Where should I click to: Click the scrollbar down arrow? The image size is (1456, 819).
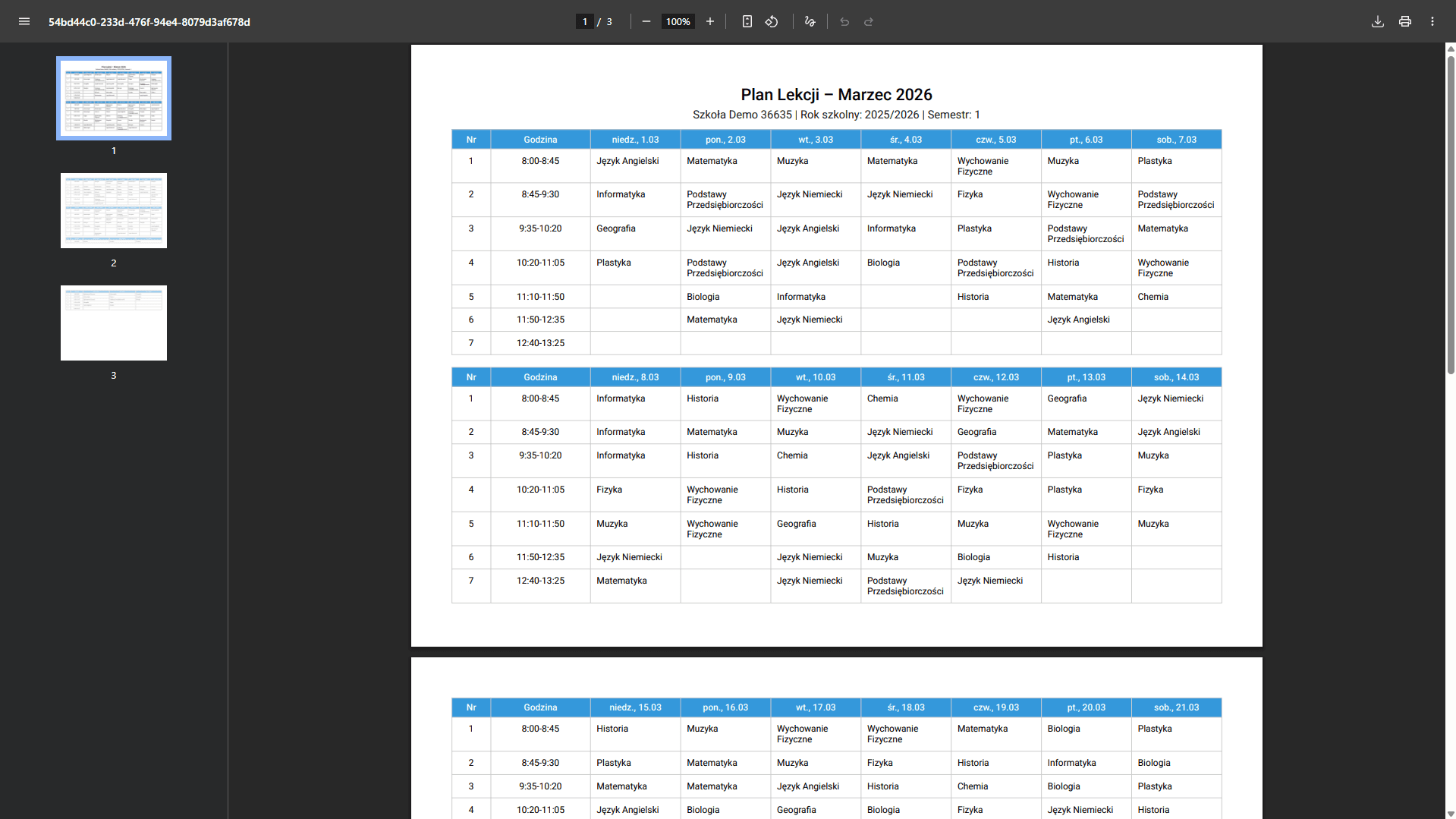point(1451,814)
